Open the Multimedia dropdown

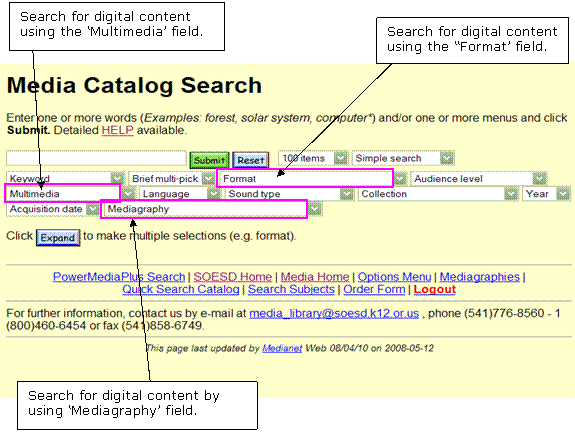[70, 194]
